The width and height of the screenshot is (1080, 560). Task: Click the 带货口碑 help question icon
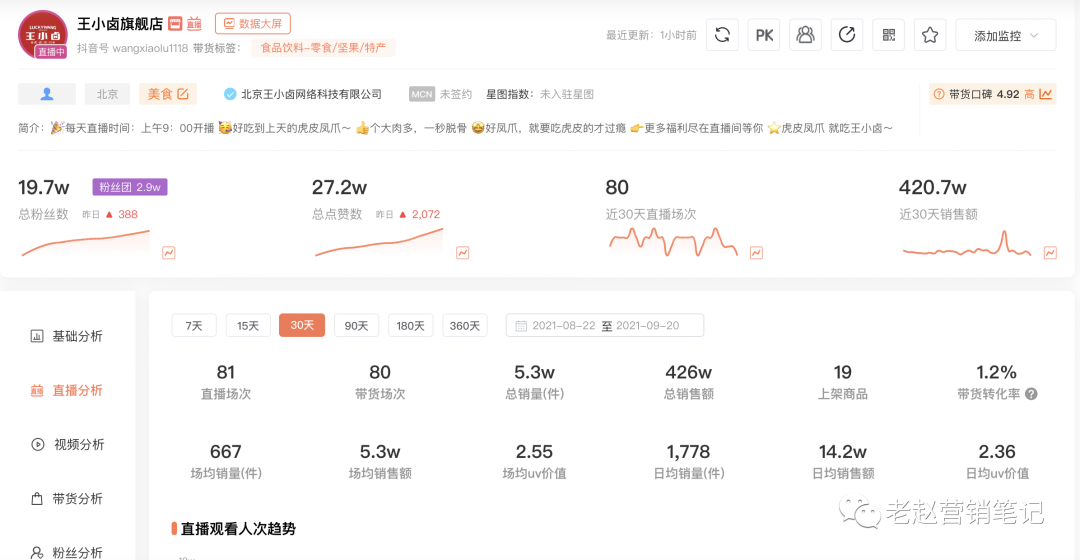pyautogui.click(x=939, y=94)
